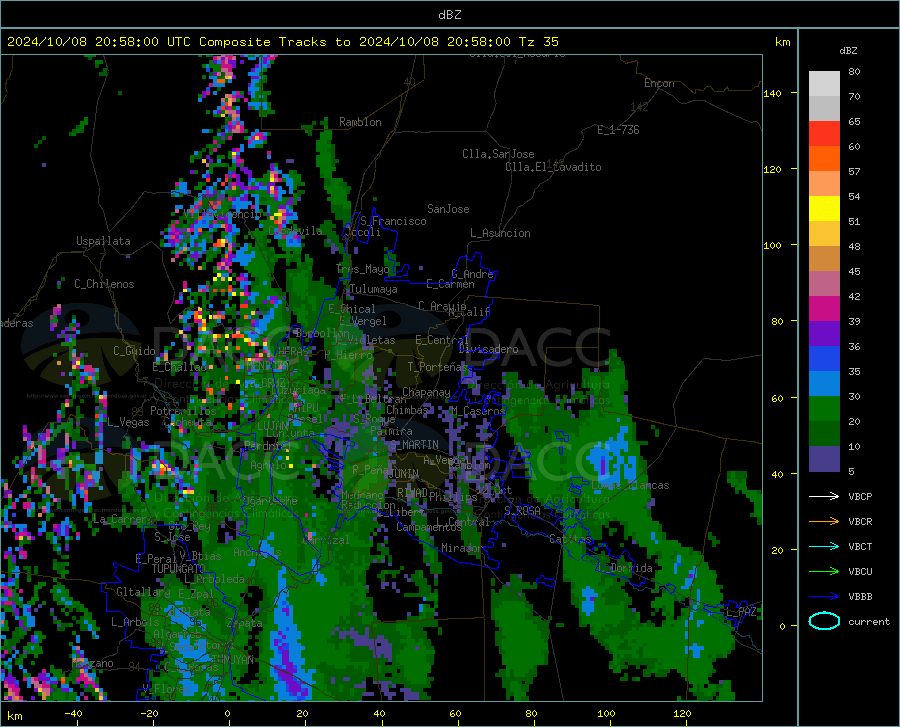Click the light gray 70-80 dBZ swatch
This screenshot has height=727, width=900.
click(824, 83)
